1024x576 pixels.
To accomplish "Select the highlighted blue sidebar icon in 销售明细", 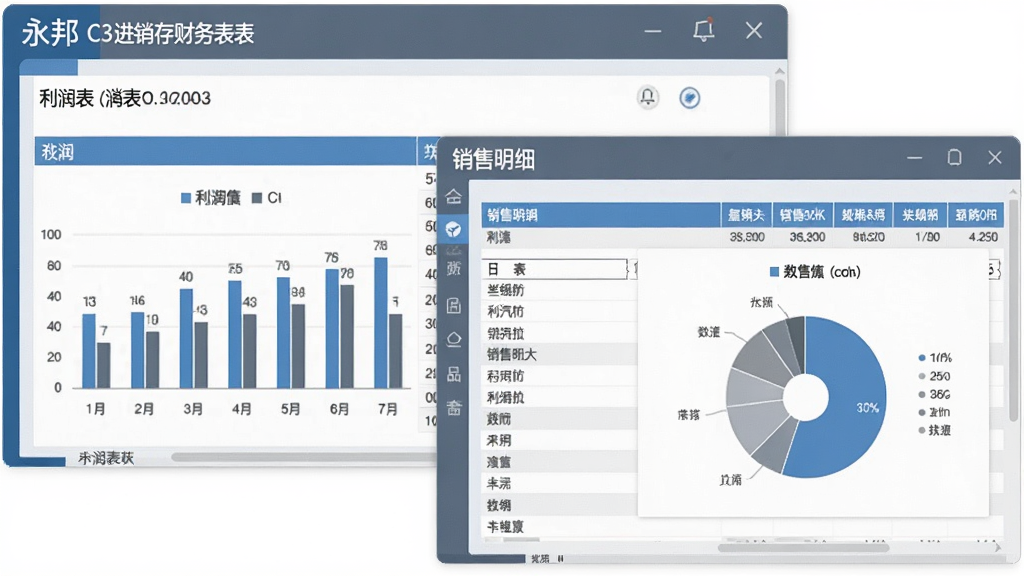I will 453,229.
